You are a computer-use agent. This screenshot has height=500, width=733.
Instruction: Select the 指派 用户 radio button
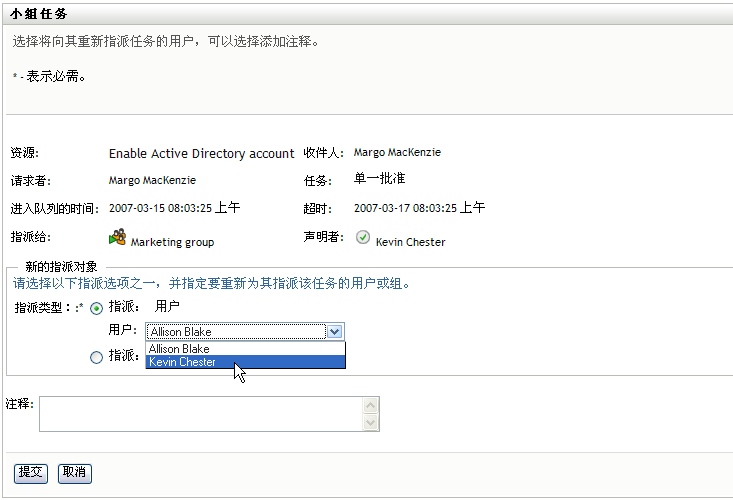coord(97,308)
